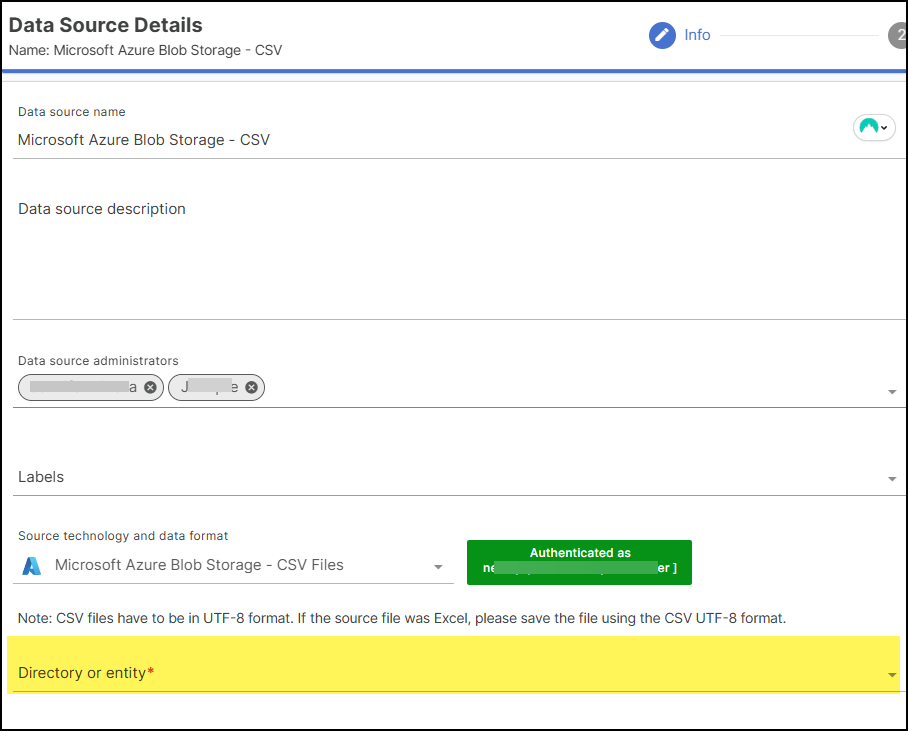This screenshot has height=731, width=908.
Task: Click the Azure logo icon
Action: click(31, 566)
